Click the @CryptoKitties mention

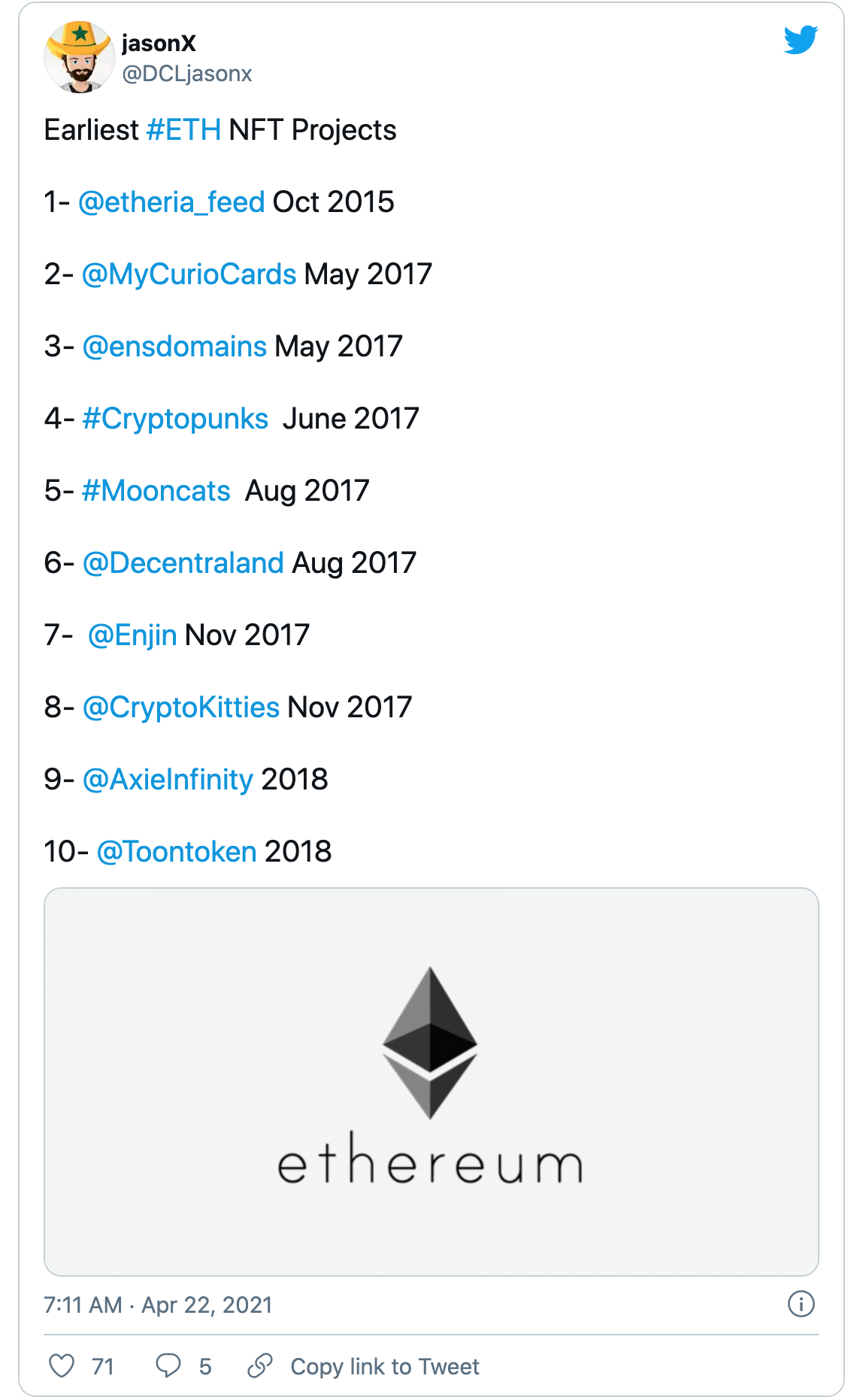[181, 708]
